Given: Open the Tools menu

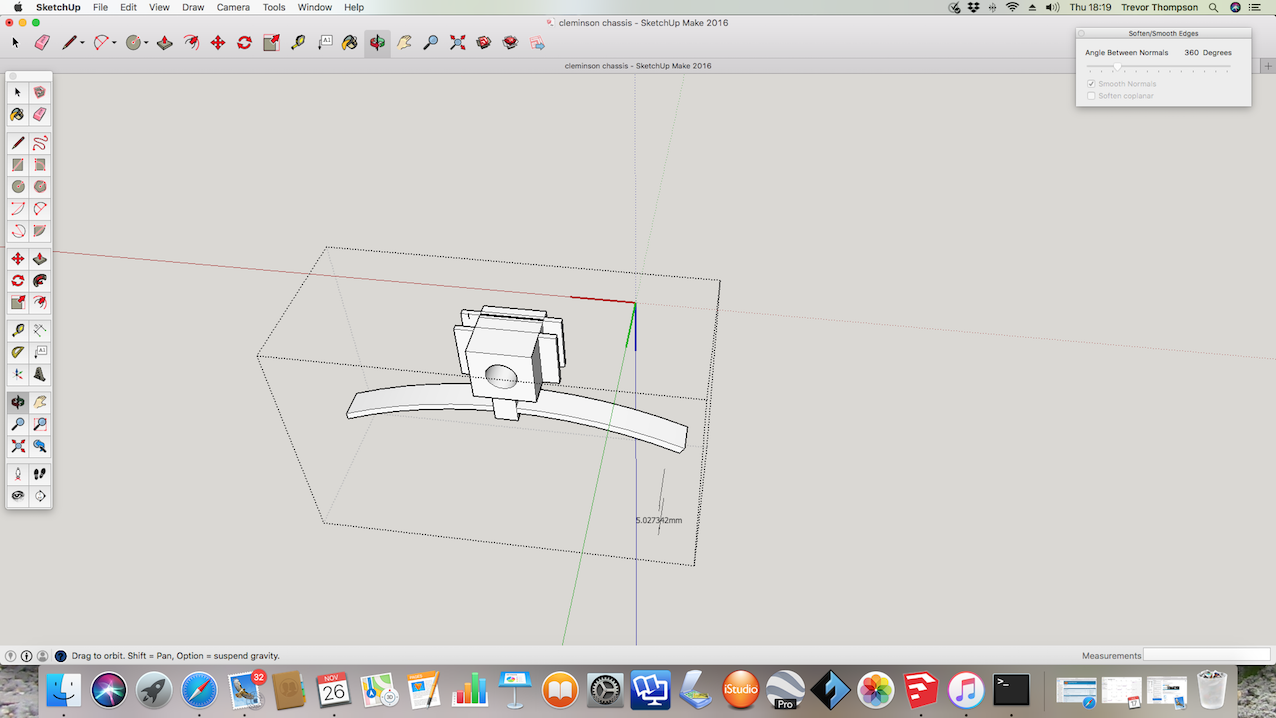Looking at the screenshot, I should click(x=274, y=7).
